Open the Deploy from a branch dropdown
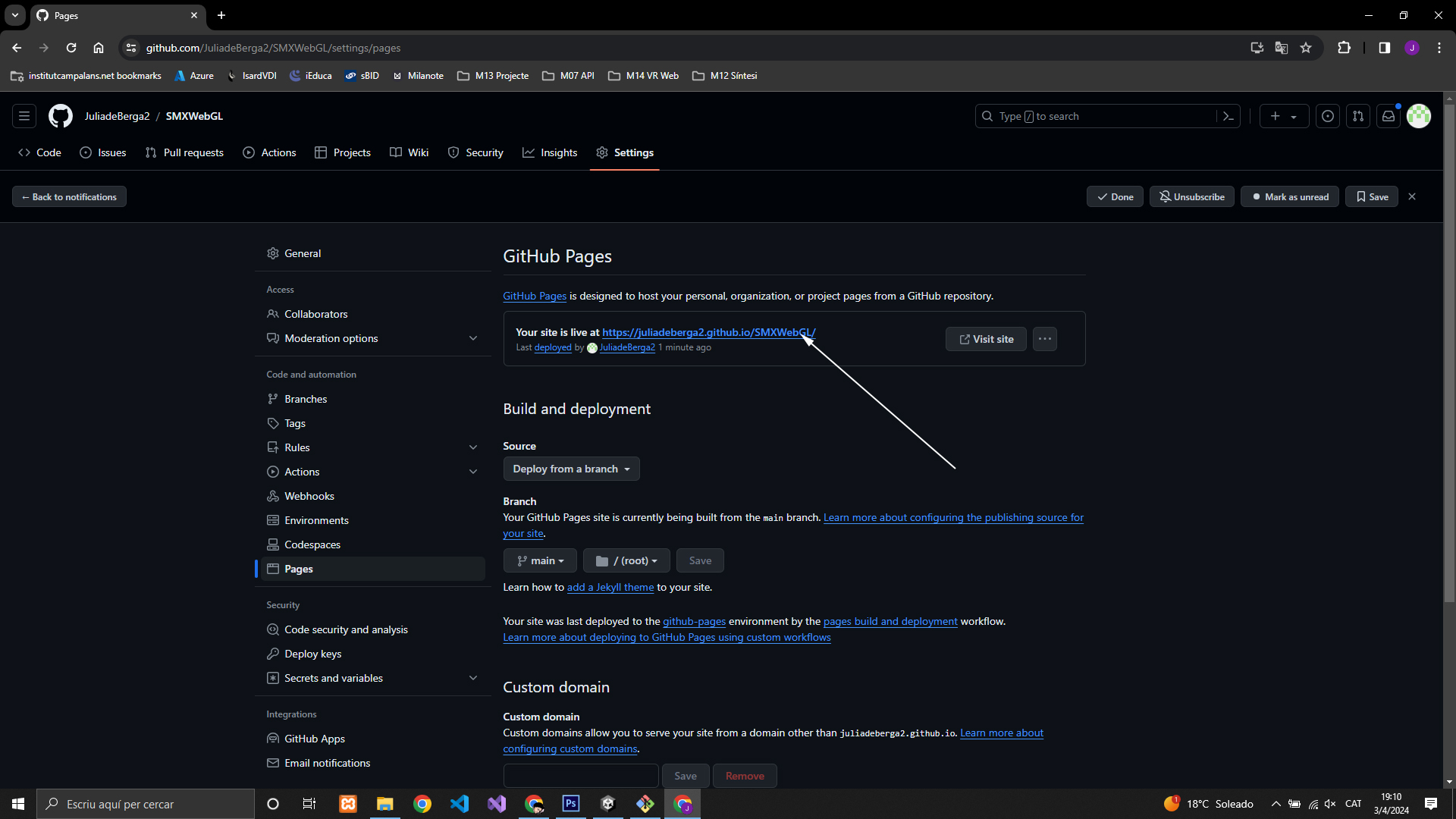Viewport: 1456px width, 819px height. coord(571,469)
